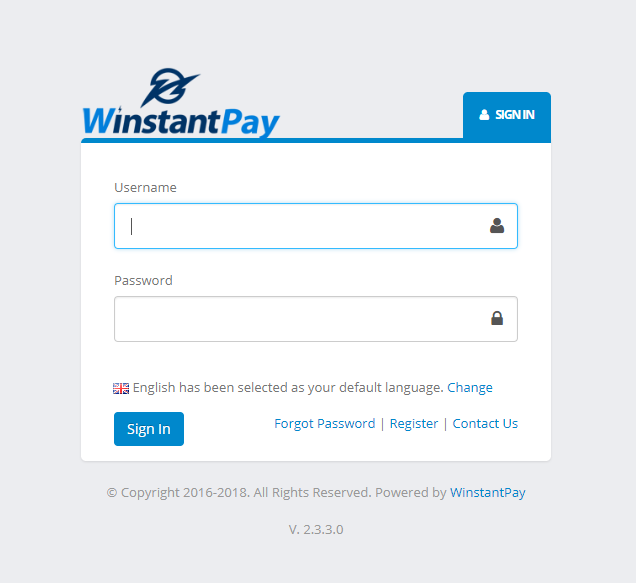Open the SIGN IN tab

click(x=507, y=115)
